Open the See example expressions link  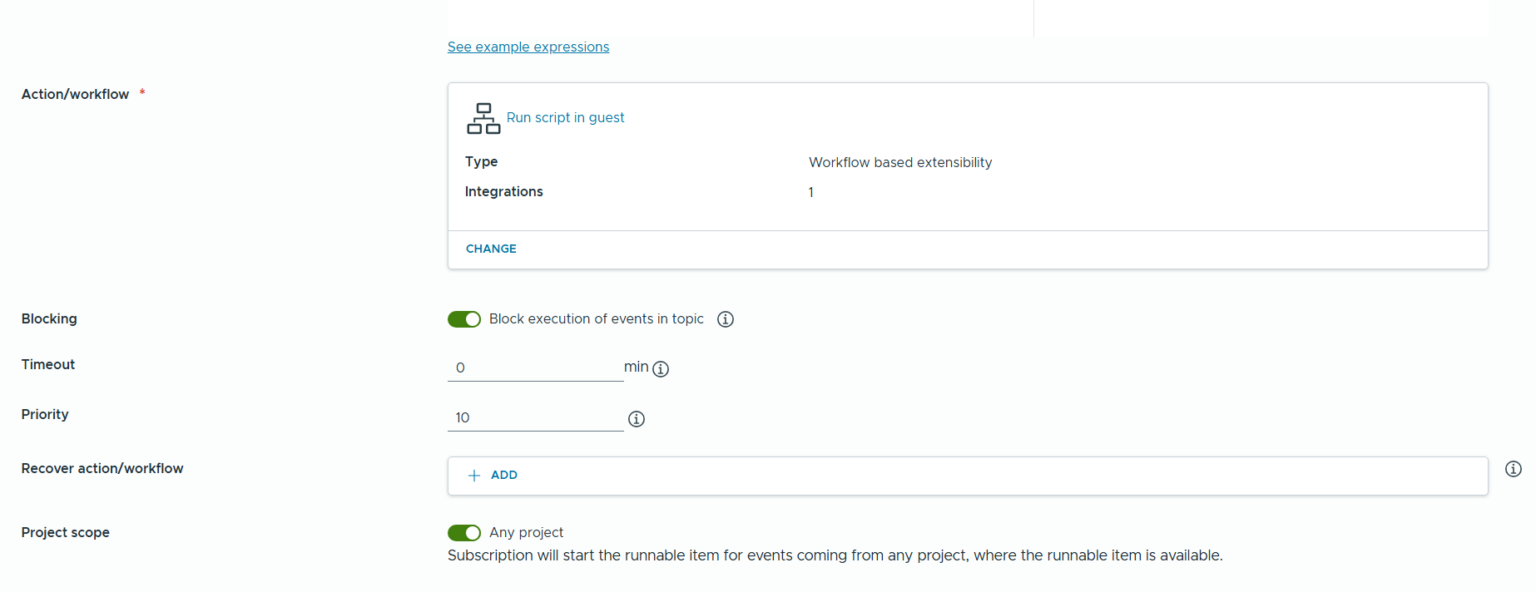coord(528,46)
